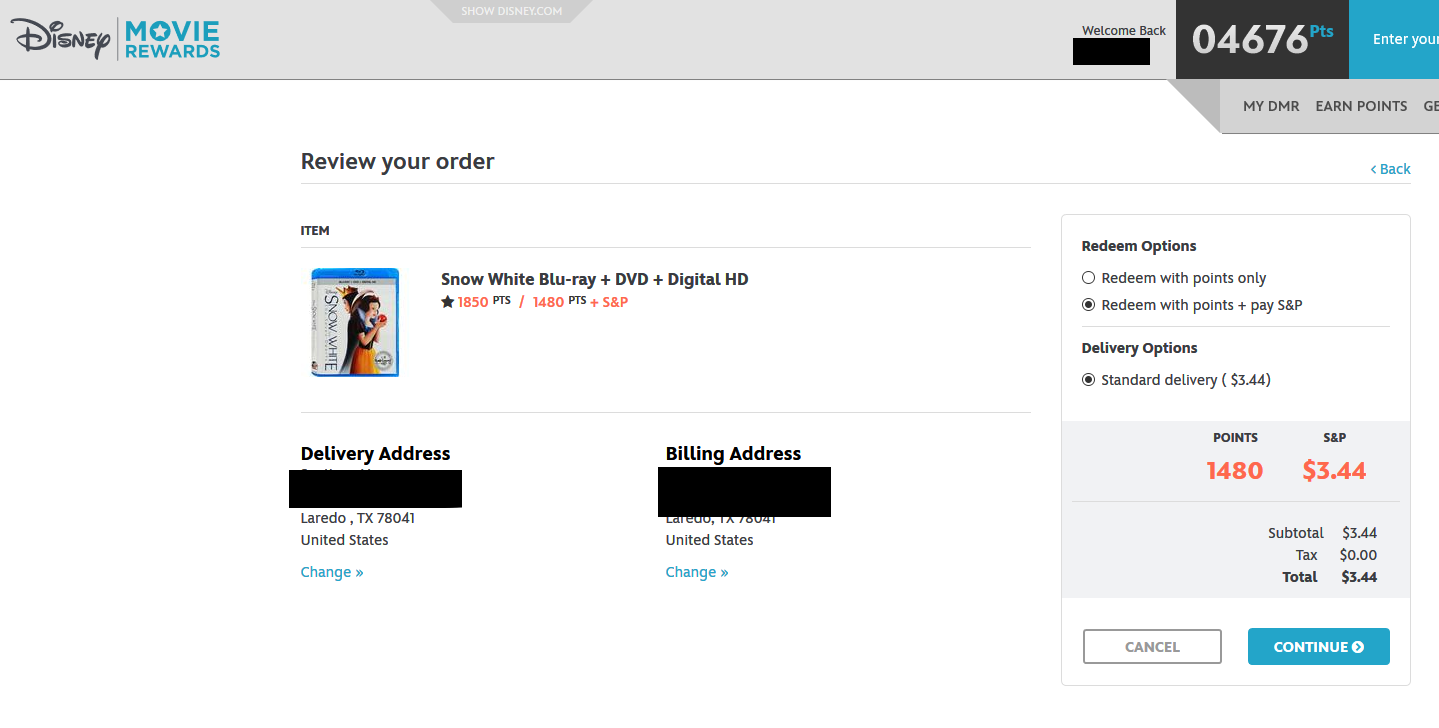
Task: Click the arrow icon in Continue button
Action: [1357, 647]
